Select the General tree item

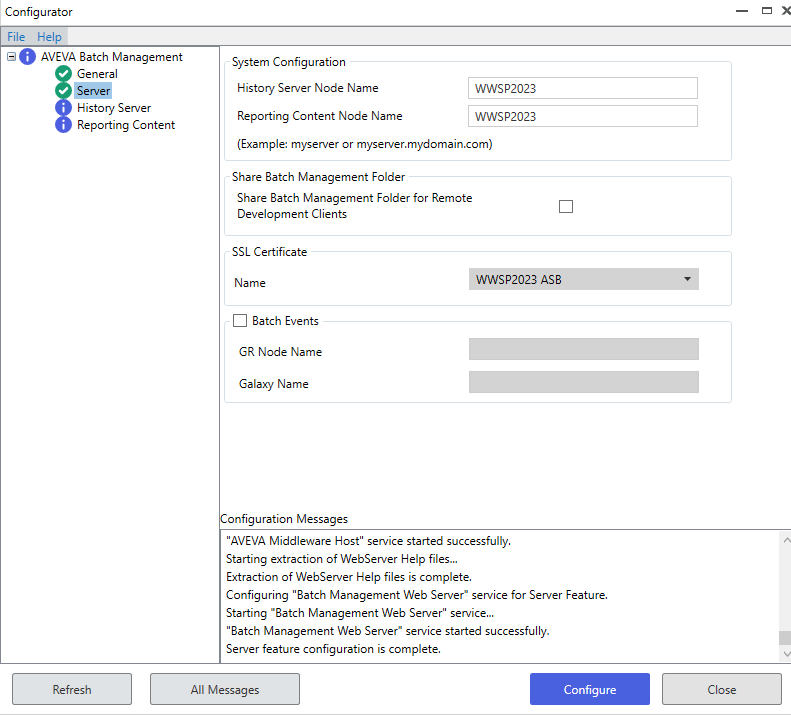coord(97,74)
